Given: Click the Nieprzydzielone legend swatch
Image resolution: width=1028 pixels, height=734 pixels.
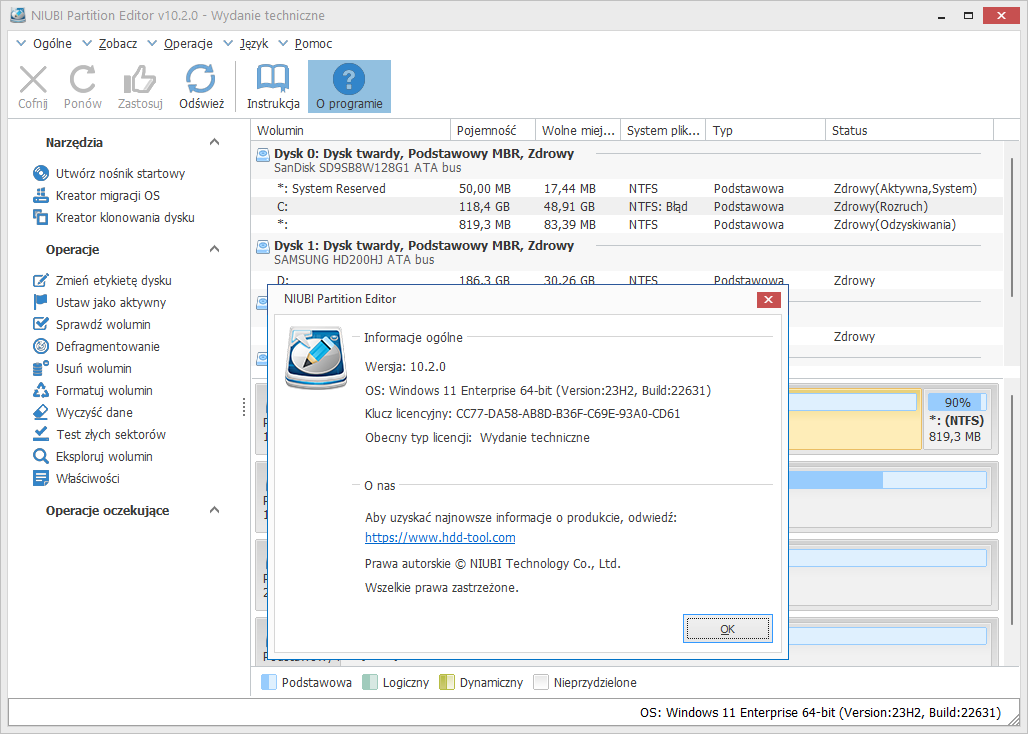Looking at the screenshot, I should point(540,683).
